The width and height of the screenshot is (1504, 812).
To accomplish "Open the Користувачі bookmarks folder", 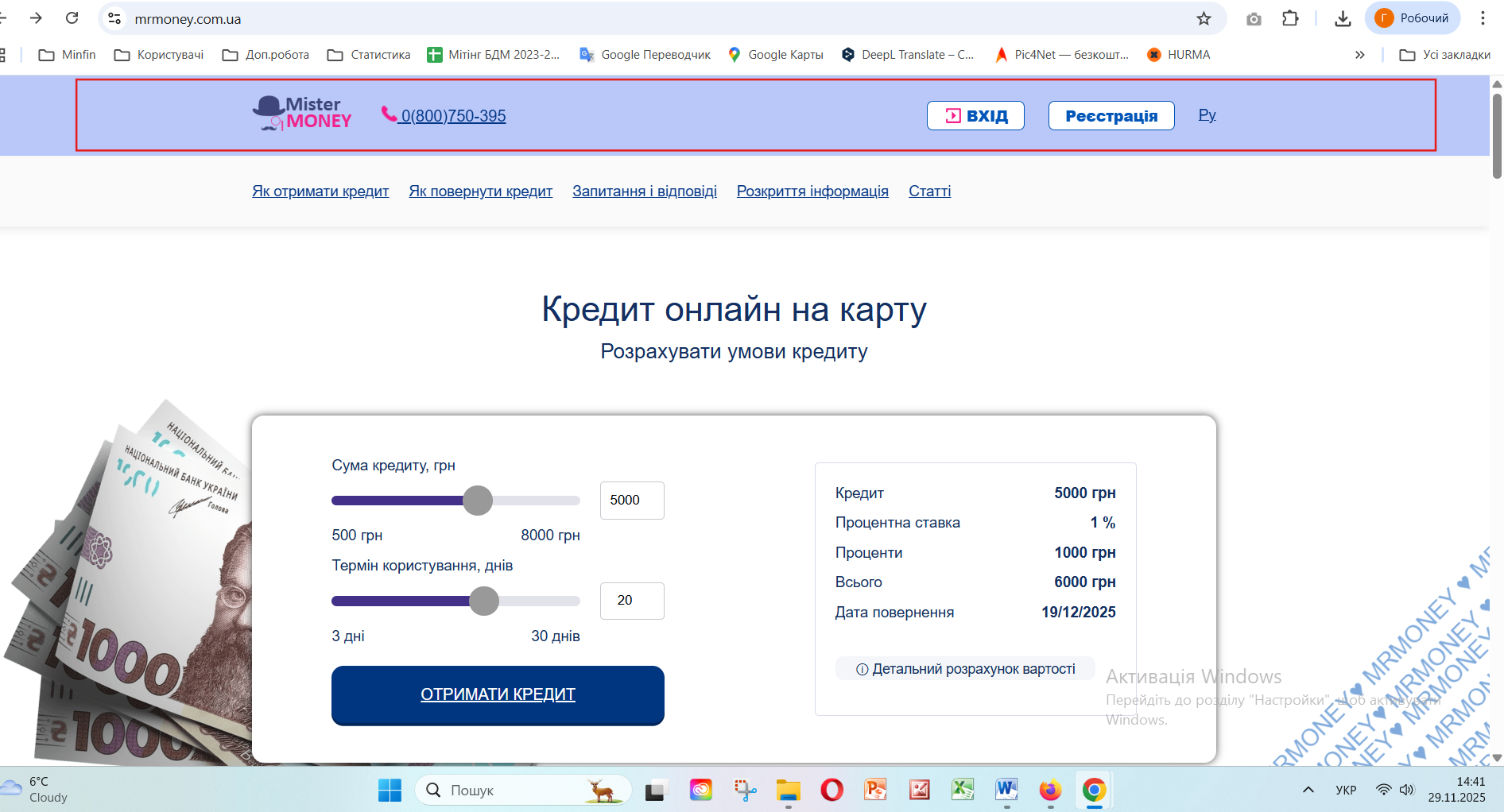I will point(159,55).
